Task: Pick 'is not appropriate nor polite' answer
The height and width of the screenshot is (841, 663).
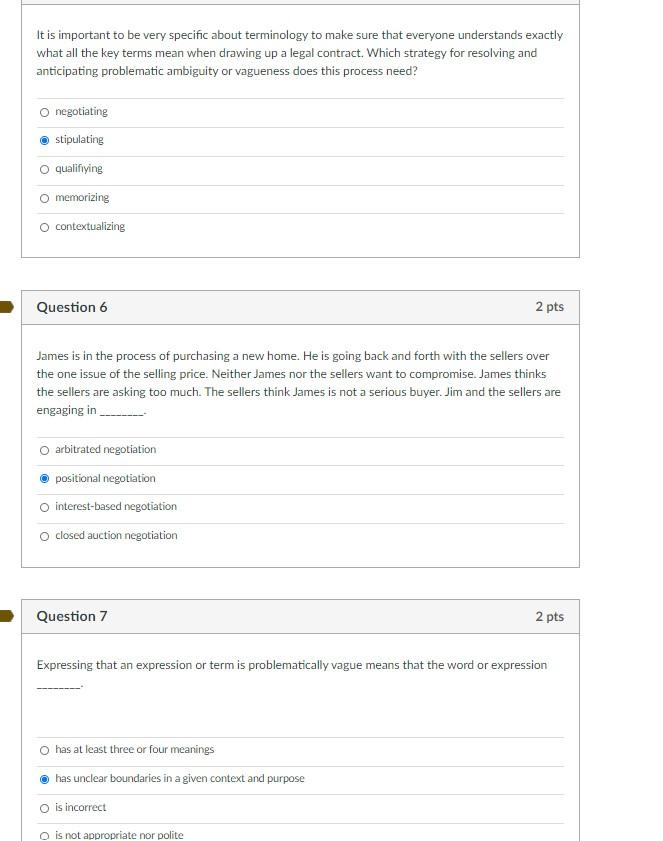Action: click(x=44, y=833)
